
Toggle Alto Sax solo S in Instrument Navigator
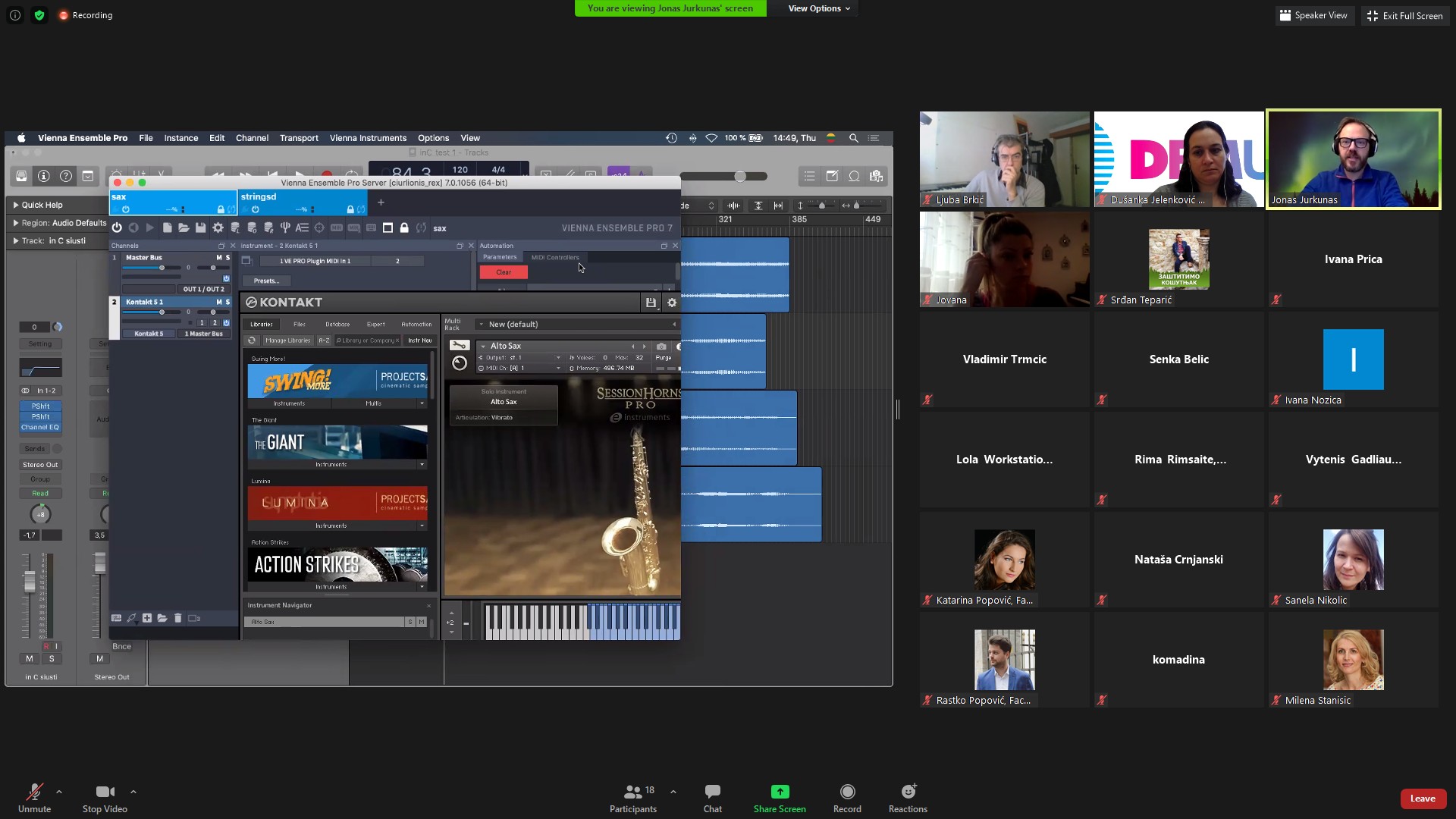[x=410, y=622]
